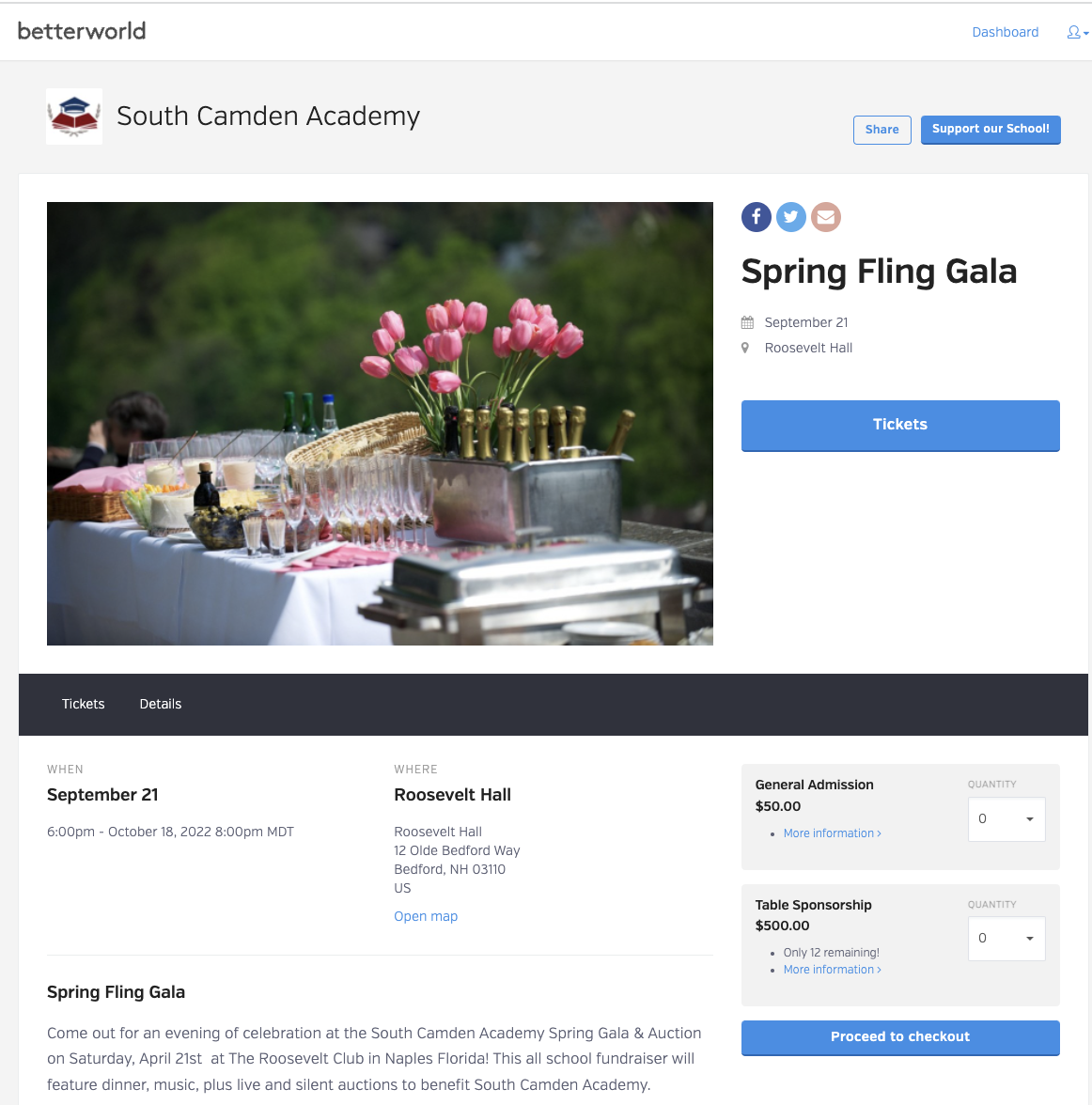Viewport: 1092px width, 1105px height.
Task: Open the user account icon menu
Action: [x=1073, y=32]
